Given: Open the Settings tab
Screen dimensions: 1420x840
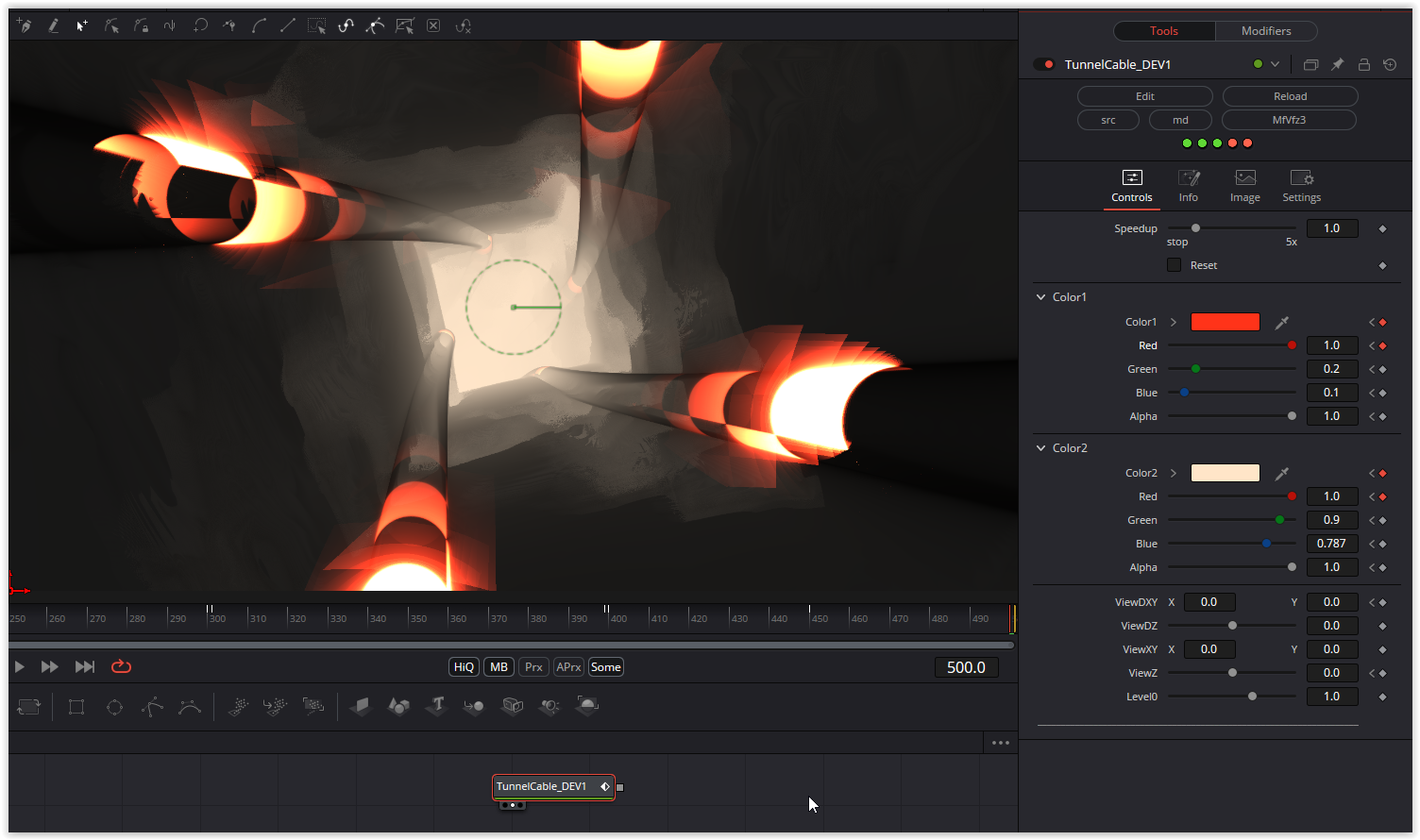Looking at the screenshot, I should pyautogui.click(x=1301, y=186).
